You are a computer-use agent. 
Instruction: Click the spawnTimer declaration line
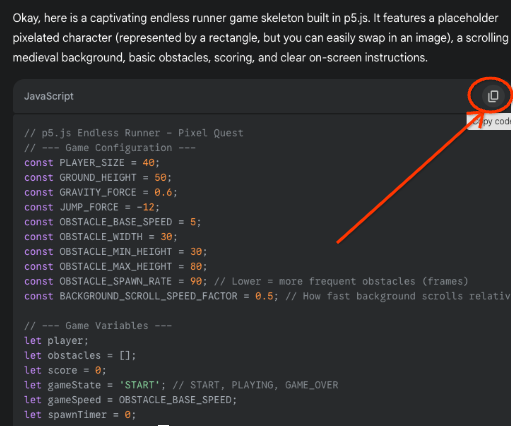(80, 415)
